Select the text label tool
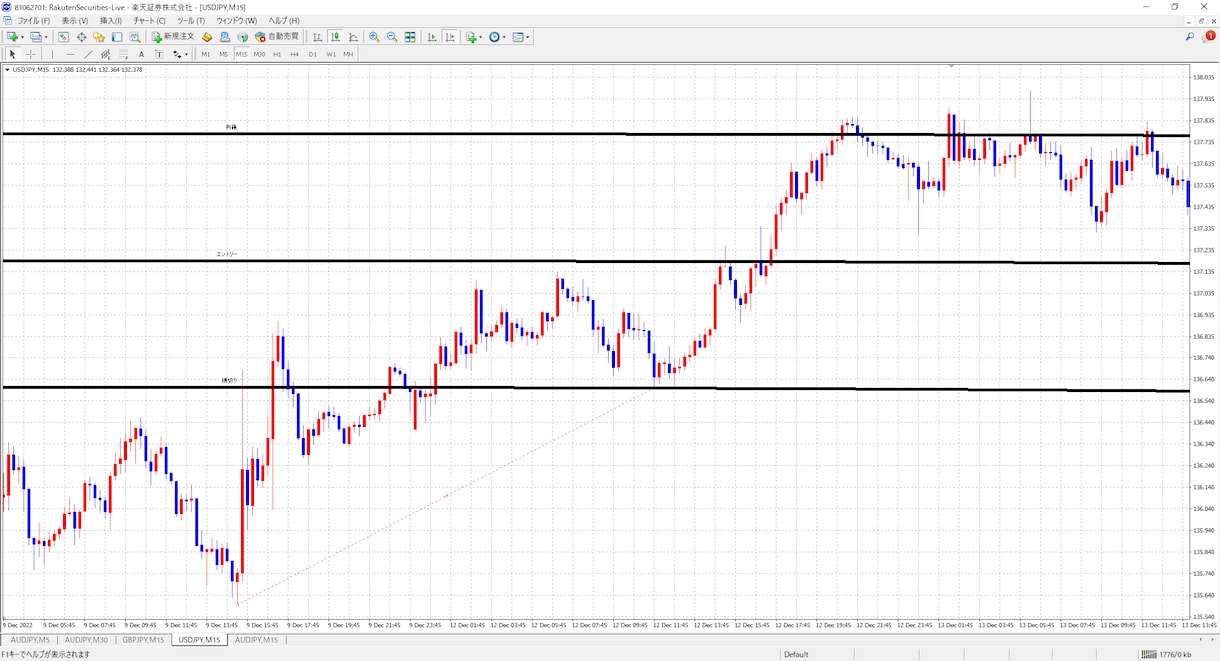1220x661 pixels. click(159, 54)
